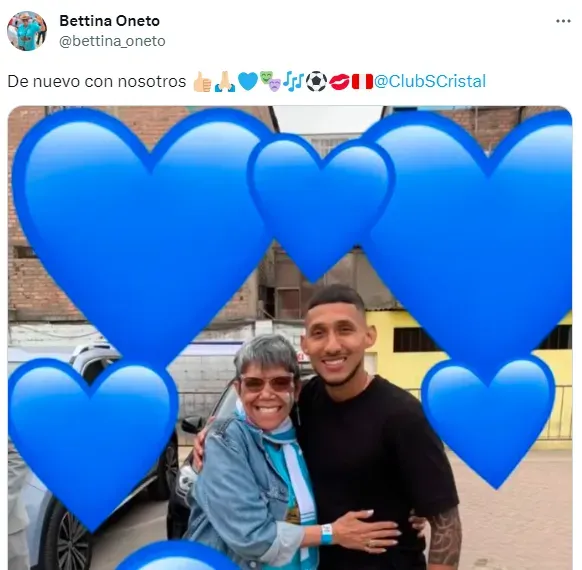Screen dimensions: 582x570
Task: Click the praying hands emoji
Action: coord(225,82)
